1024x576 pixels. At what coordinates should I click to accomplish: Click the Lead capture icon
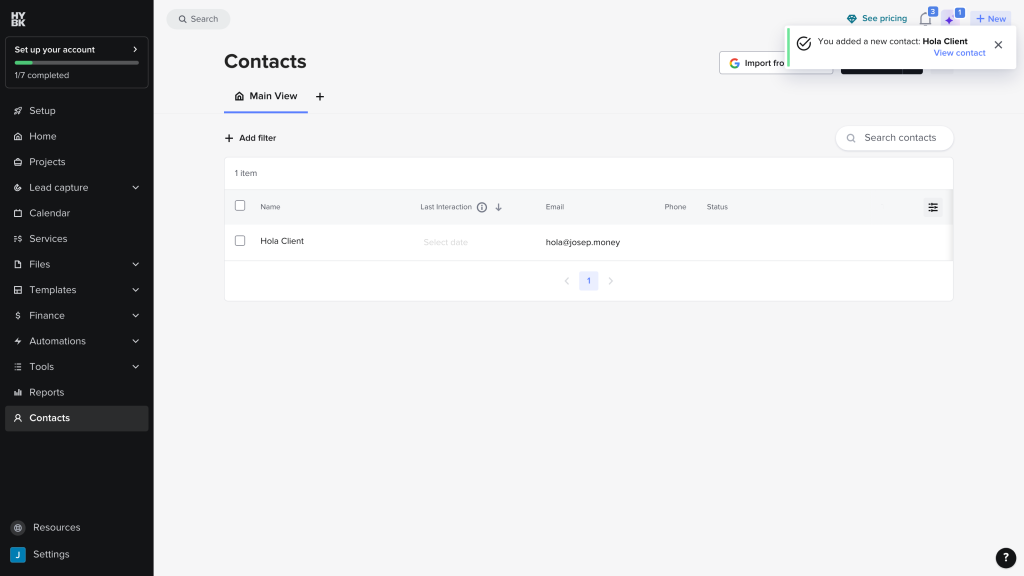pyautogui.click(x=18, y=187)
